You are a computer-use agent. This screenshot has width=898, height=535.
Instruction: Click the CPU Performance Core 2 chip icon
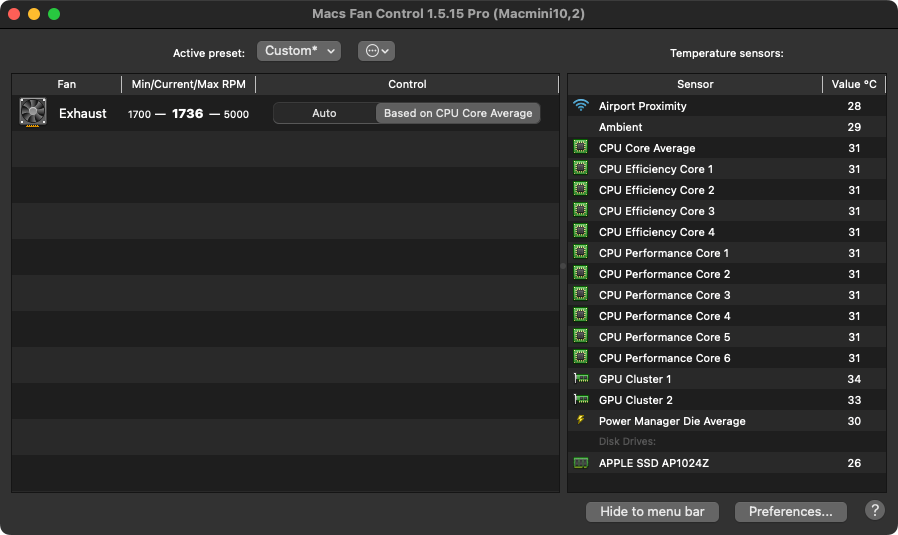581,273
